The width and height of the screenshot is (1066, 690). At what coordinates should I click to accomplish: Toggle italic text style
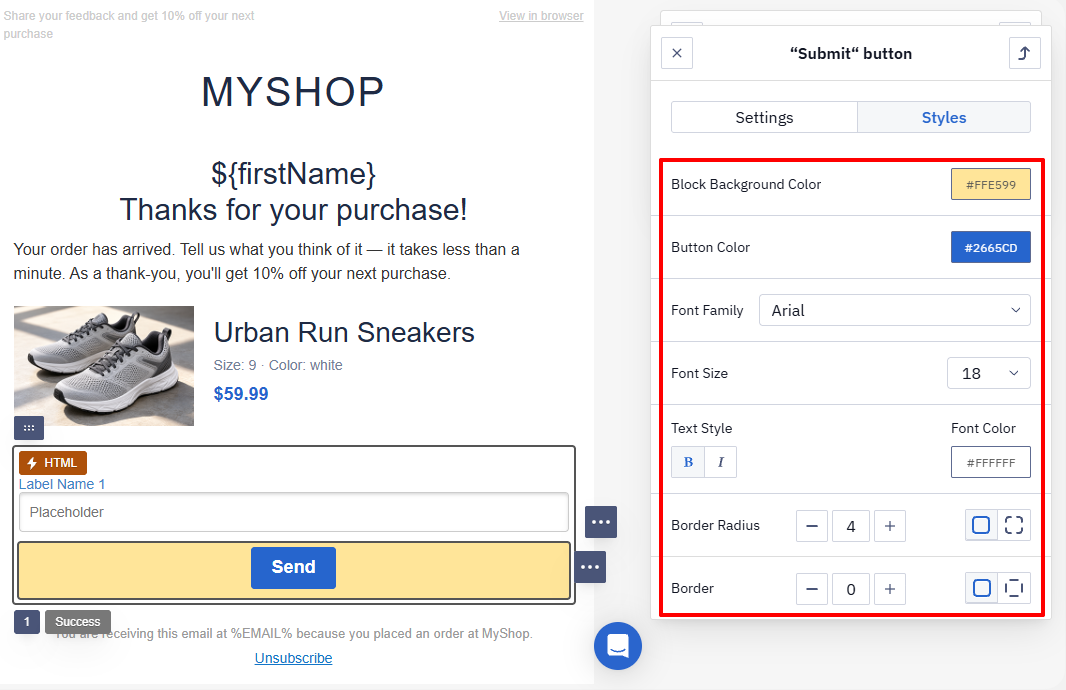(x=721, y=462)
